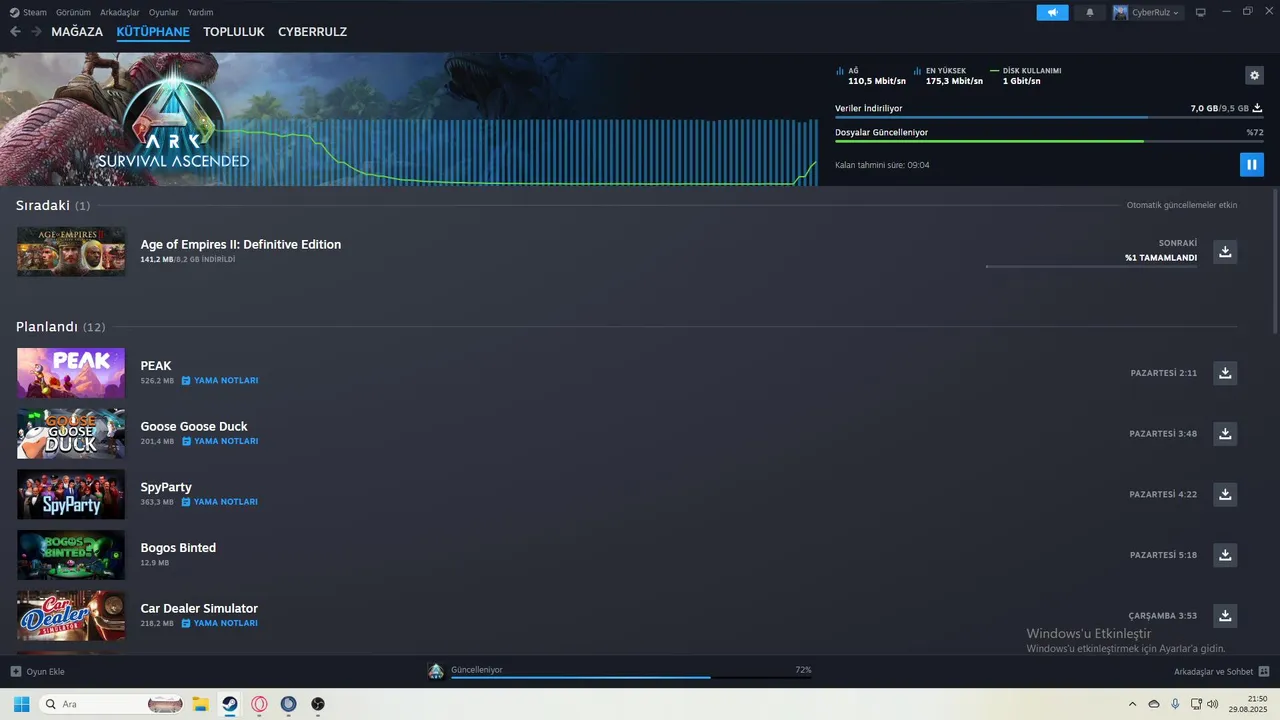
Task: Click the bottom Güncelleniyor status bar
Action: [x=631, y=677]
